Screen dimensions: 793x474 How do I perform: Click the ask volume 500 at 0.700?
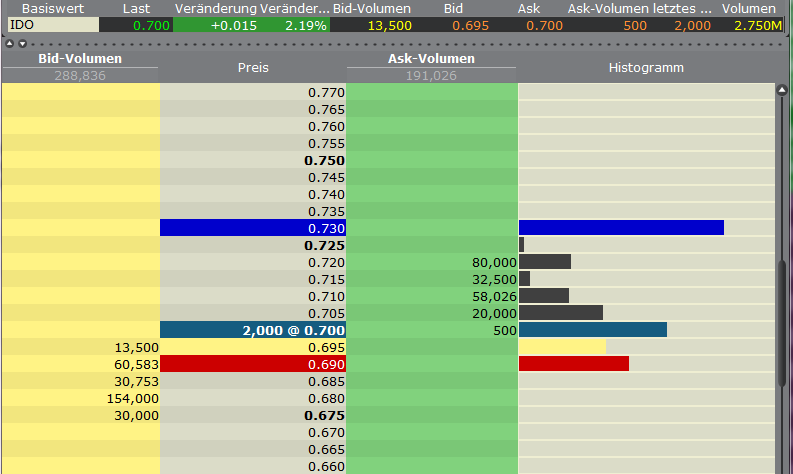505,330
